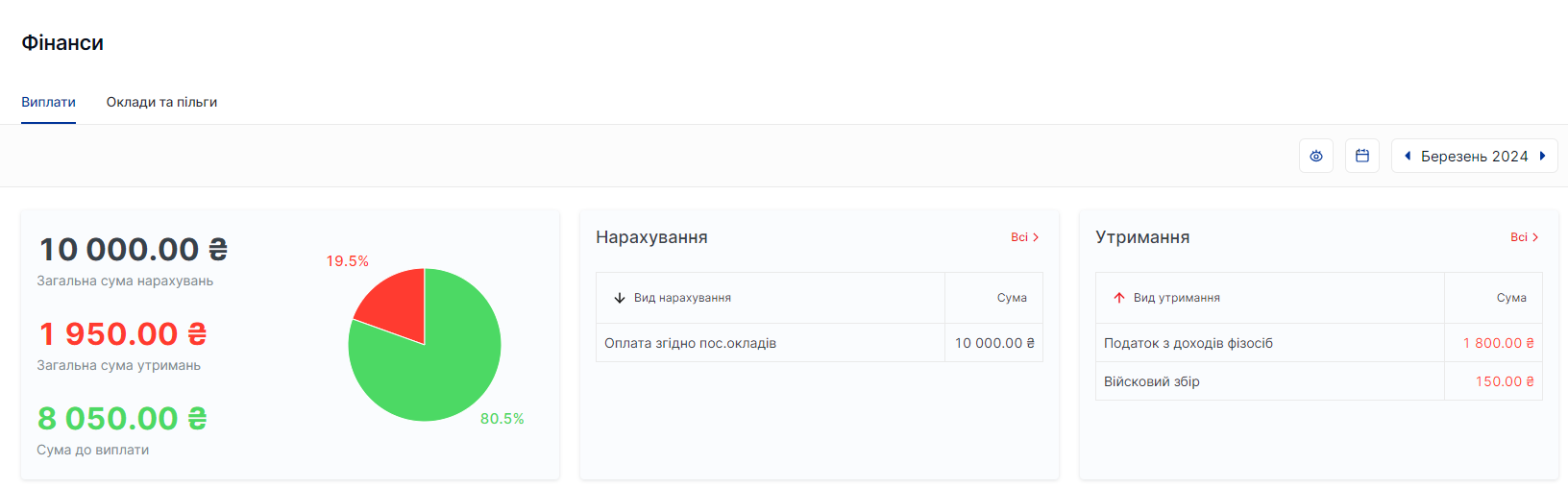Screen dimensions: 1568x489
Task: Open the Оклади та пільги tab
Action: point(161,102)
